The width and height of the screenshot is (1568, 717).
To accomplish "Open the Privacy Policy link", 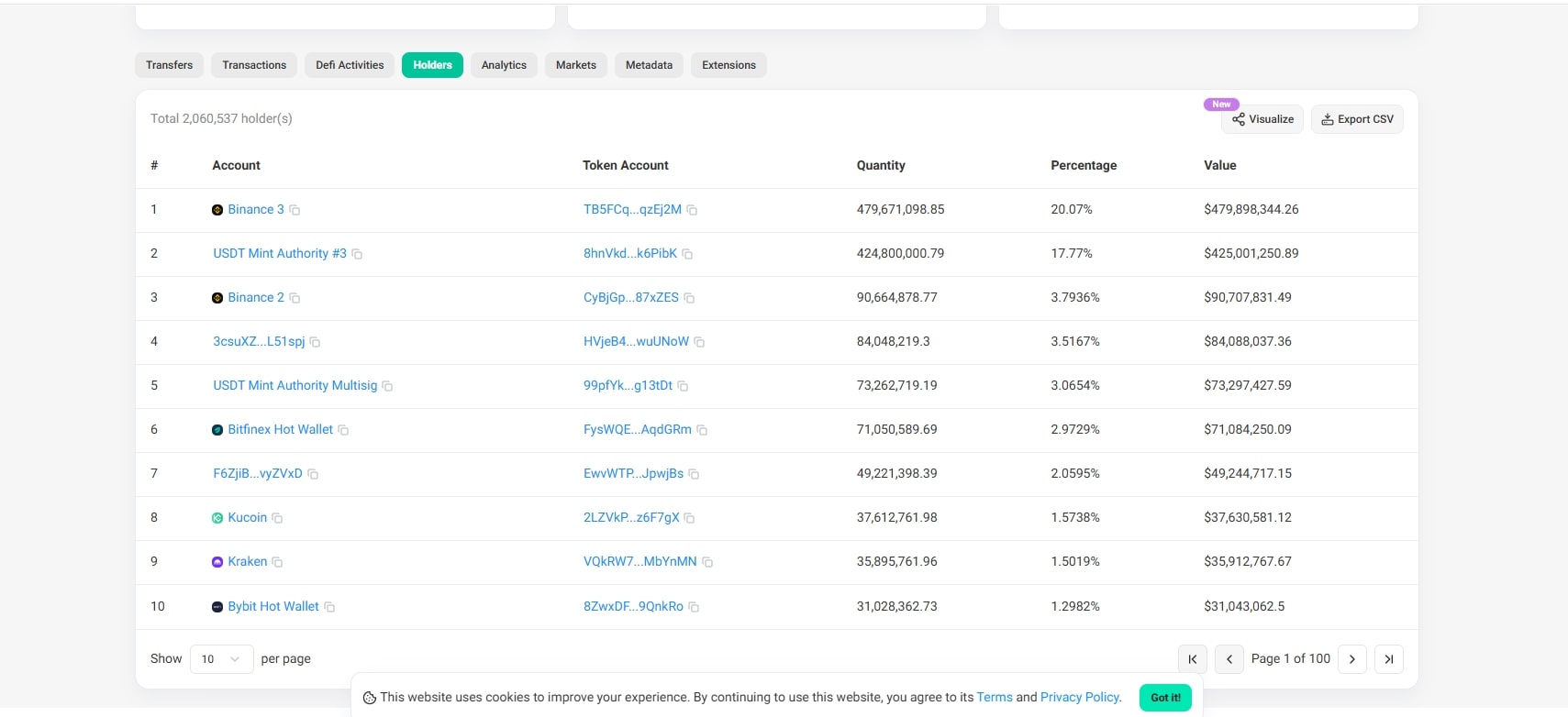I will (1080, 698).
